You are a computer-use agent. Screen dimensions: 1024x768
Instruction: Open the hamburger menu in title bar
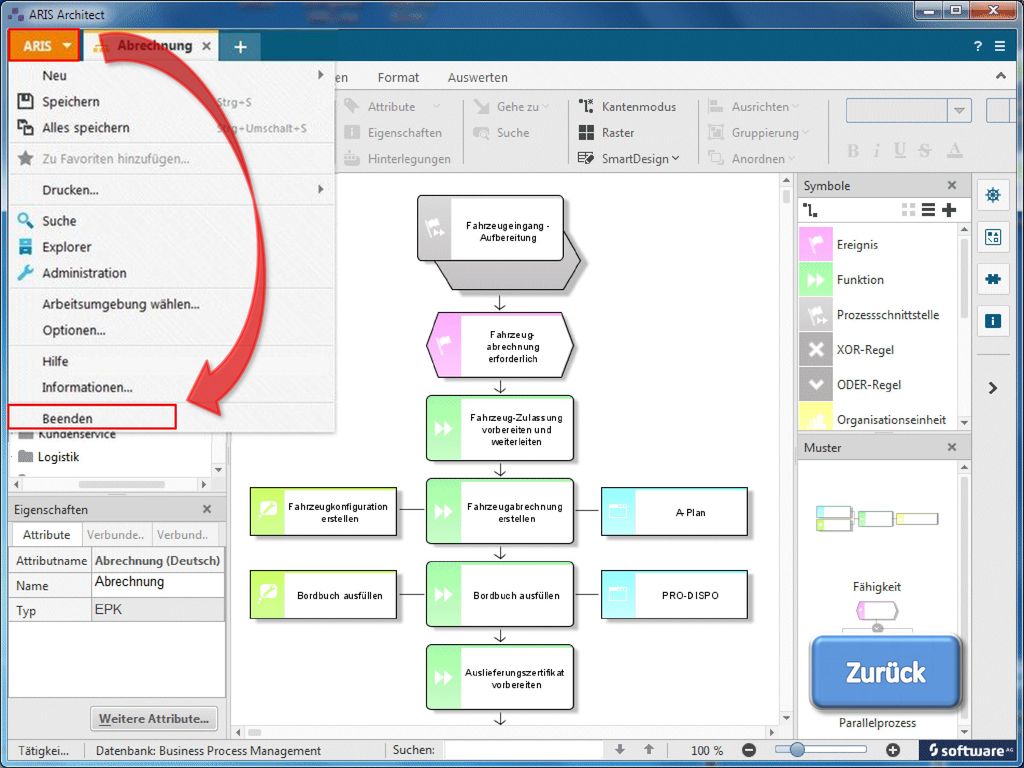pos(1000,46)
